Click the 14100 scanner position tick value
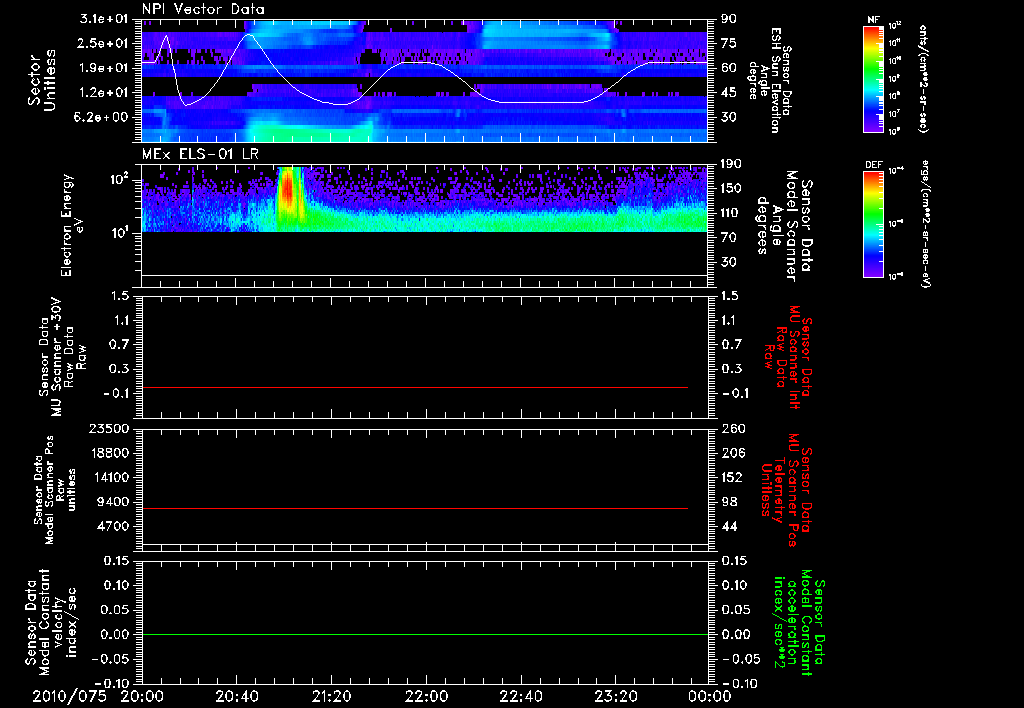The width and height of the screenshot is (1024, 708). coord(110,477)
